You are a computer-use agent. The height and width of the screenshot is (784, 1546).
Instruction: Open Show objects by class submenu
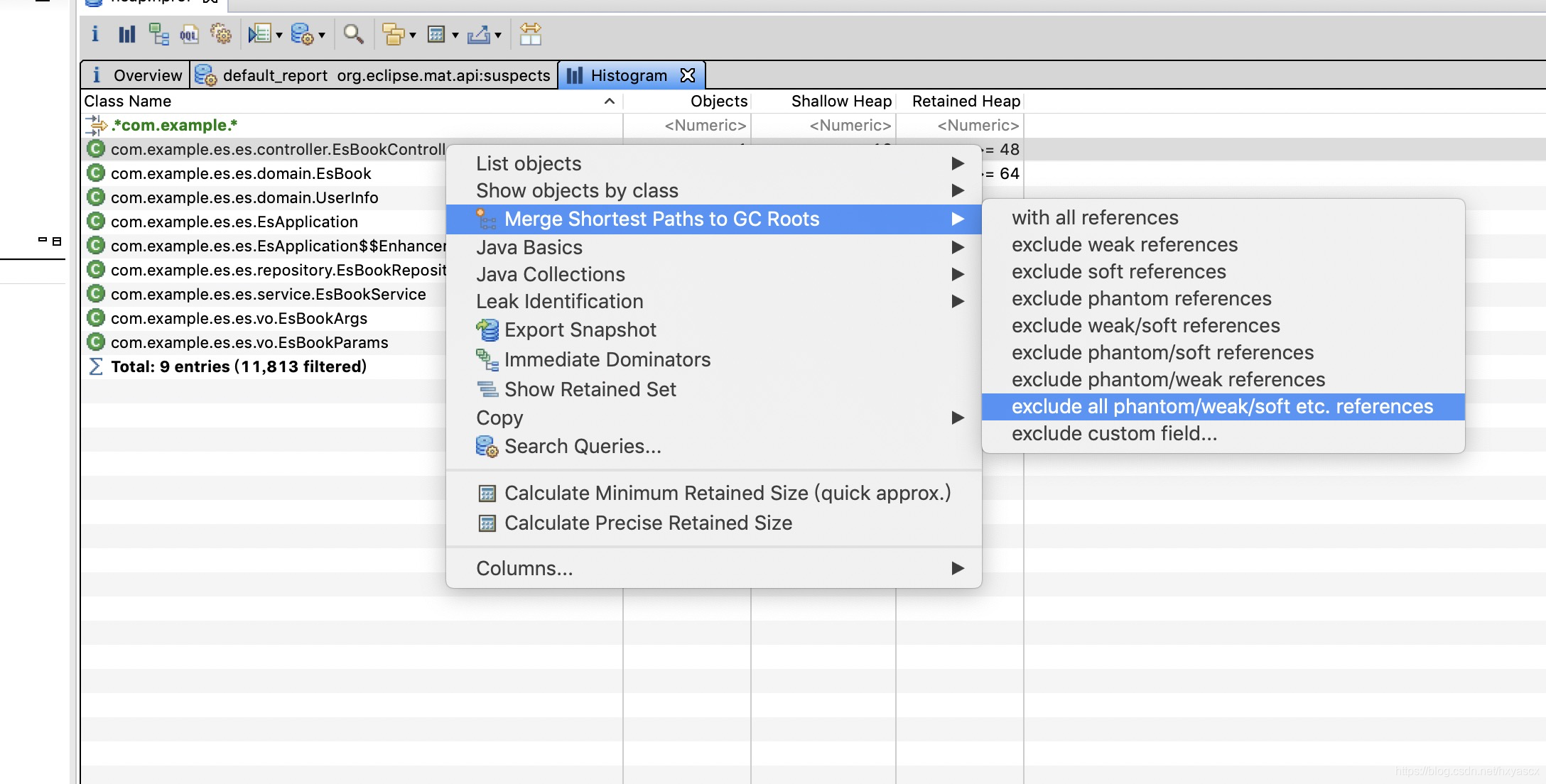(713, 190)
